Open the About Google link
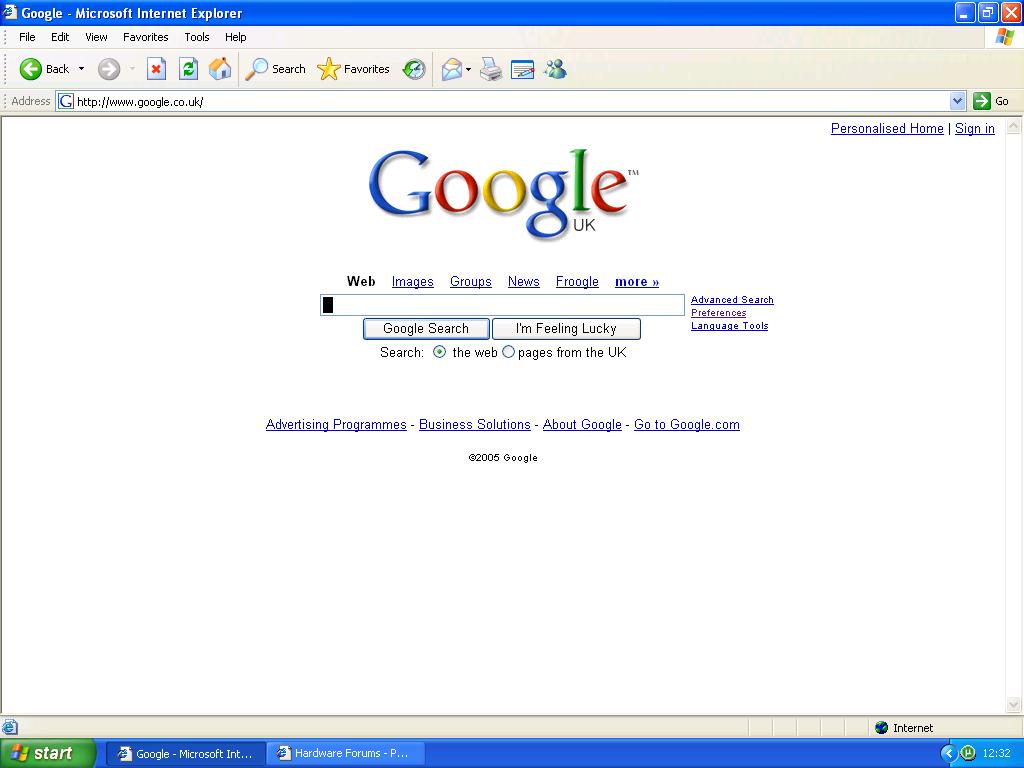The height and width of the screenshot is (768, 1024). tap(582, 424)
